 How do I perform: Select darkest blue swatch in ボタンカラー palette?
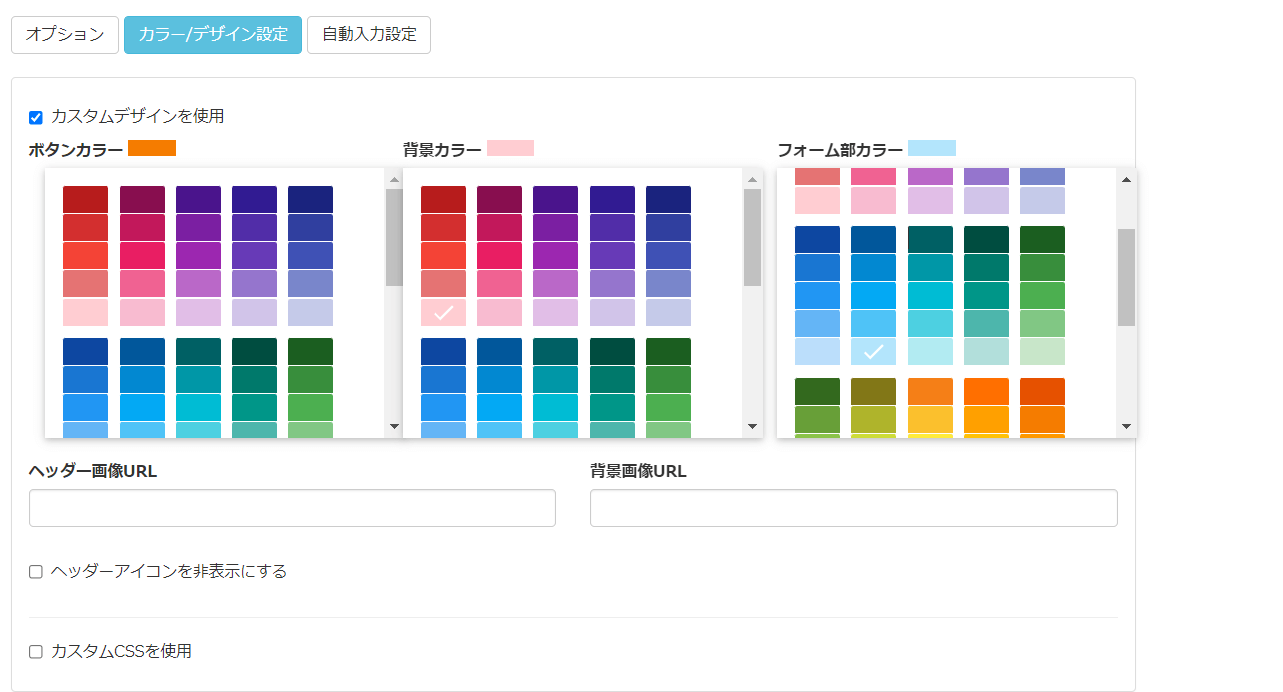click(x=85, y=352)
